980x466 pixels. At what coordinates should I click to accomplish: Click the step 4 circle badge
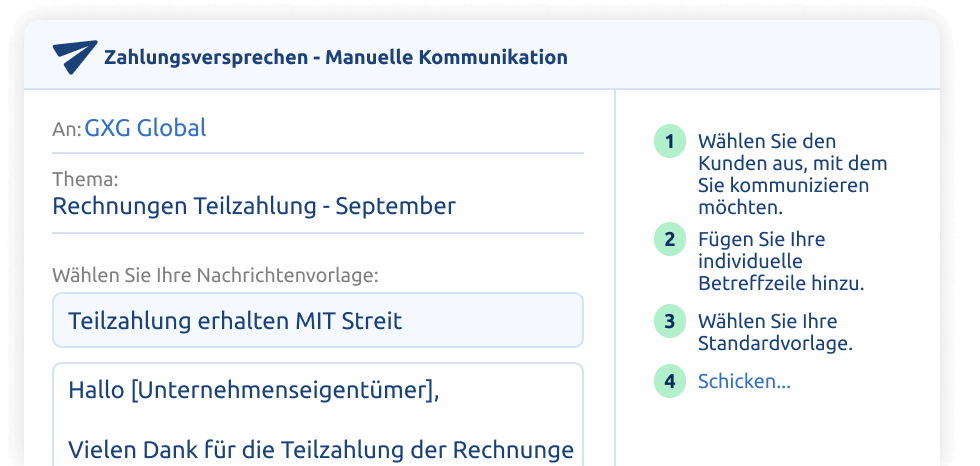point(670,381)
